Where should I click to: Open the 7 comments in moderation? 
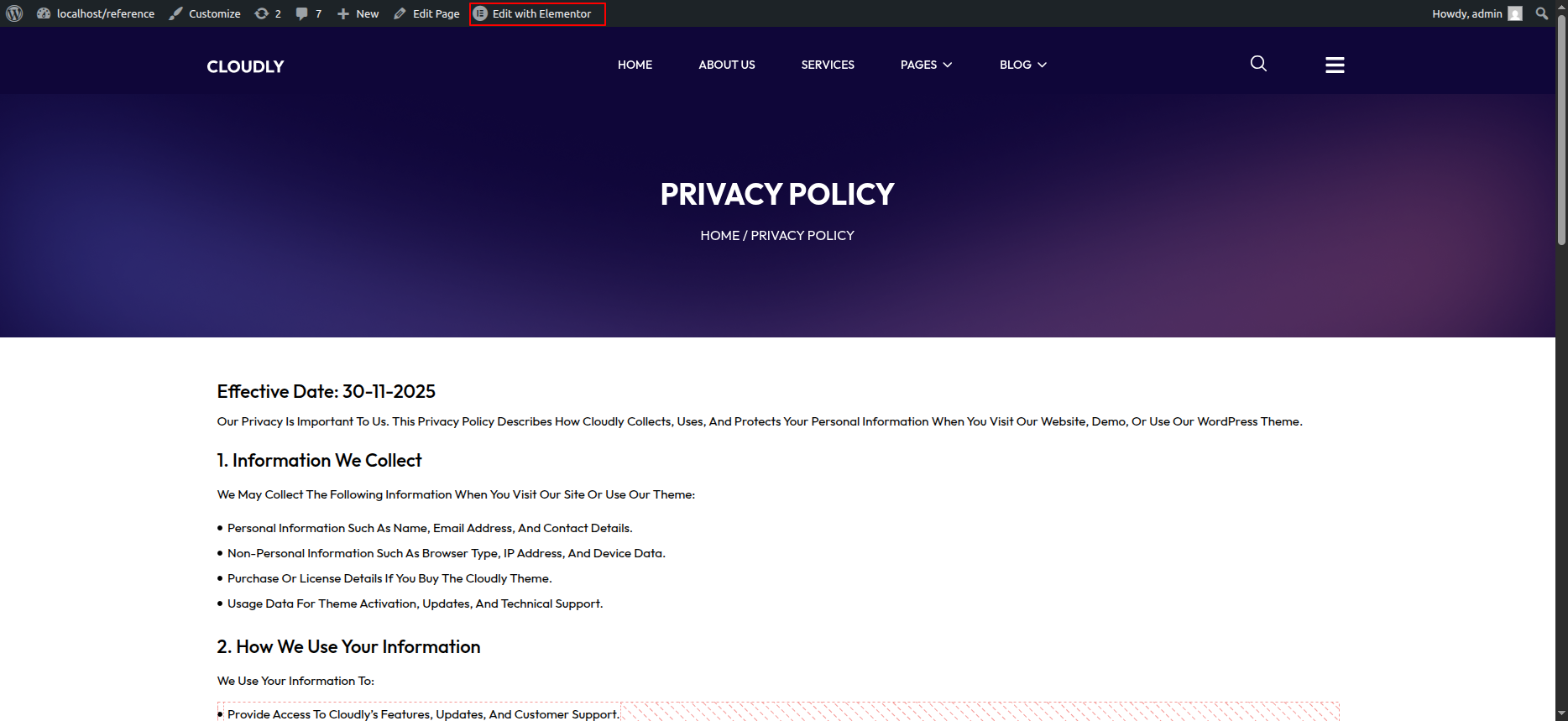[309, 13]
